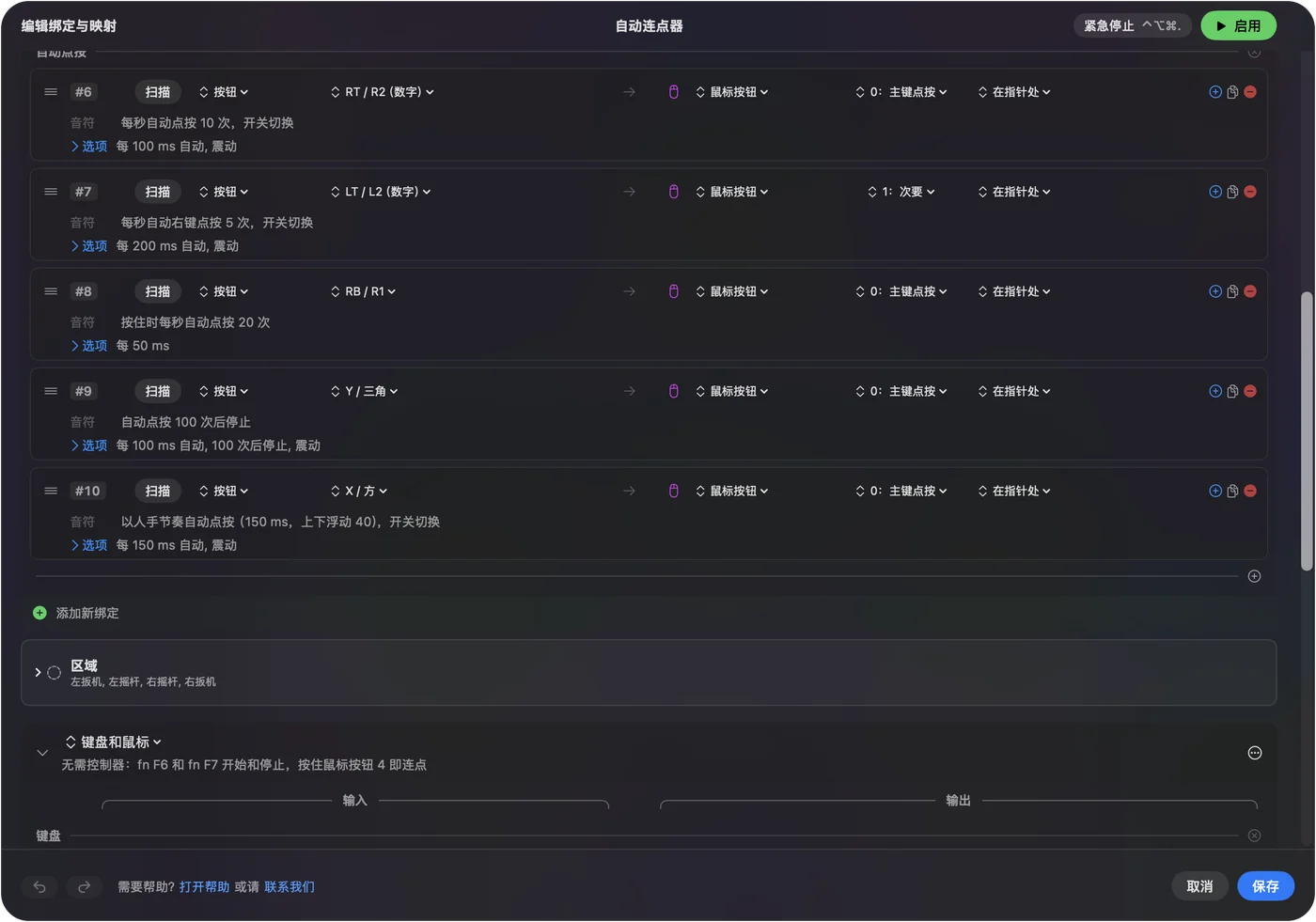This screenshot has width=1316, height=922.
Task: Click 取消 to cancel
Action: (x=1199, y=886)
